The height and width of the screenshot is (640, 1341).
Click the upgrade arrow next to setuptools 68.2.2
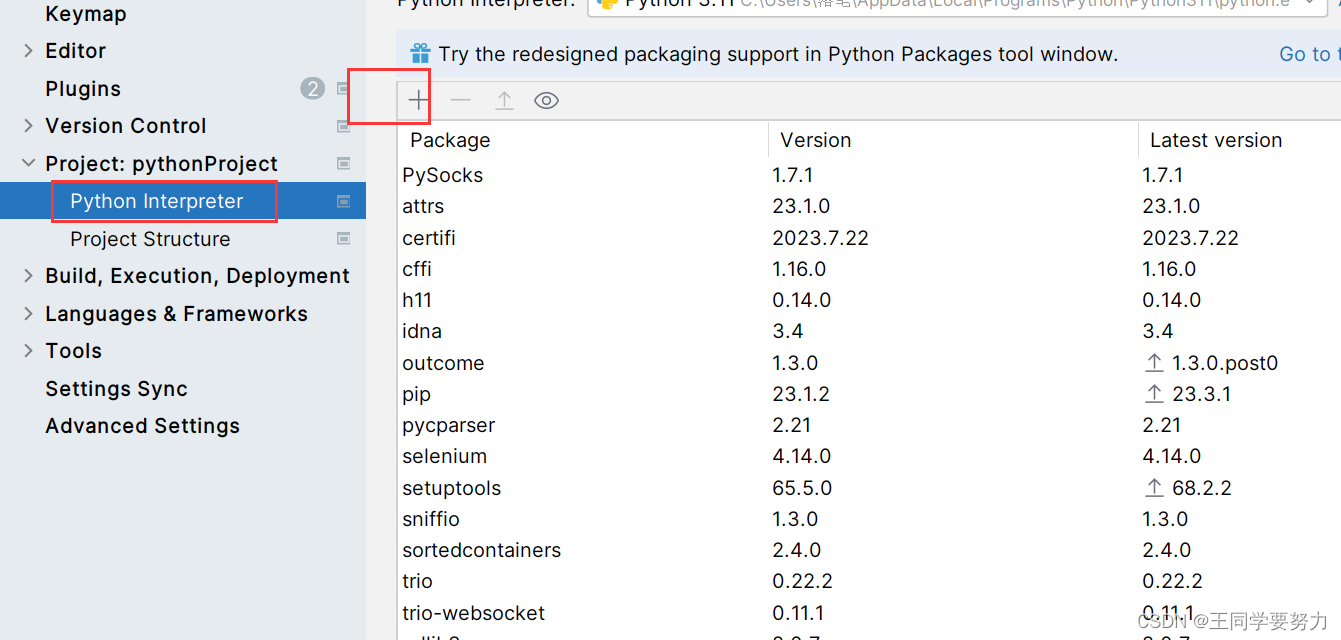[1155, 488]
